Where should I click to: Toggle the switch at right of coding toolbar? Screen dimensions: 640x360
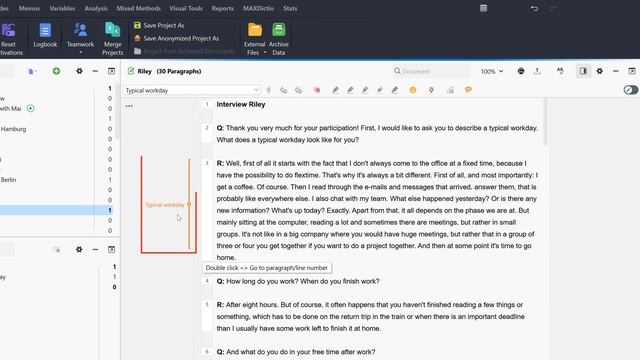pyautogui.click(x=631, y=90)
